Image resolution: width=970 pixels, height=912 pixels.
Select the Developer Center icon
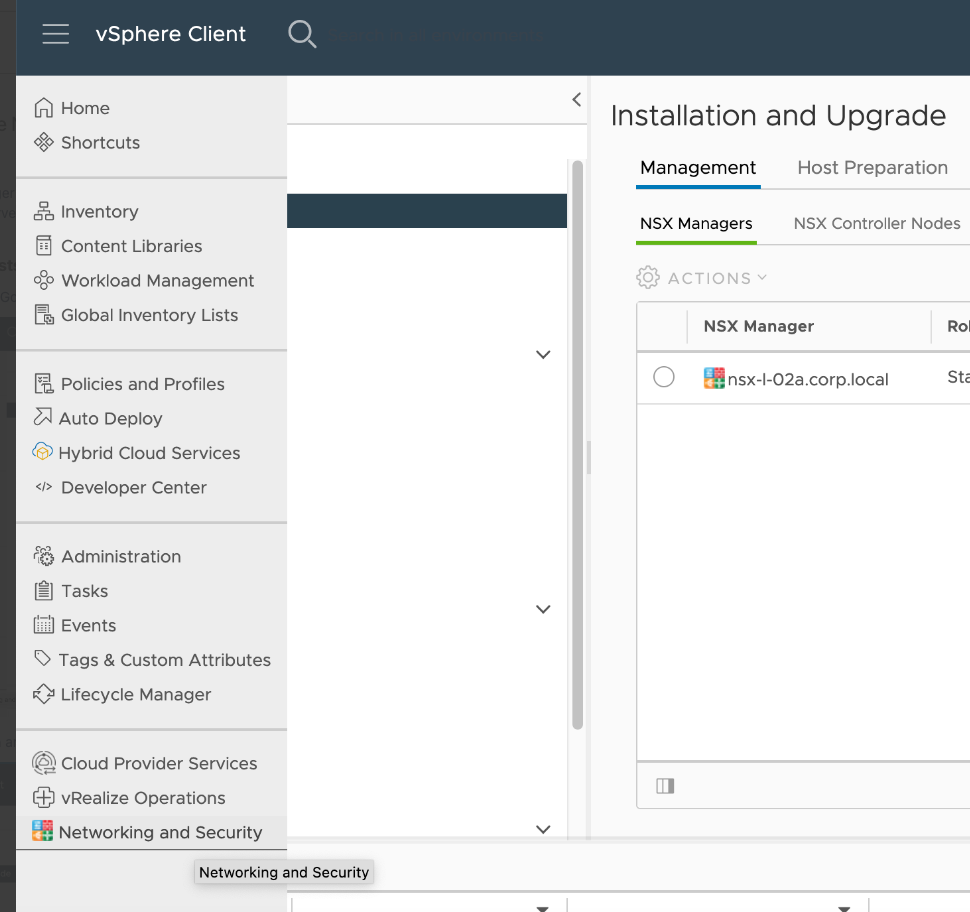[x=43, y=487]
